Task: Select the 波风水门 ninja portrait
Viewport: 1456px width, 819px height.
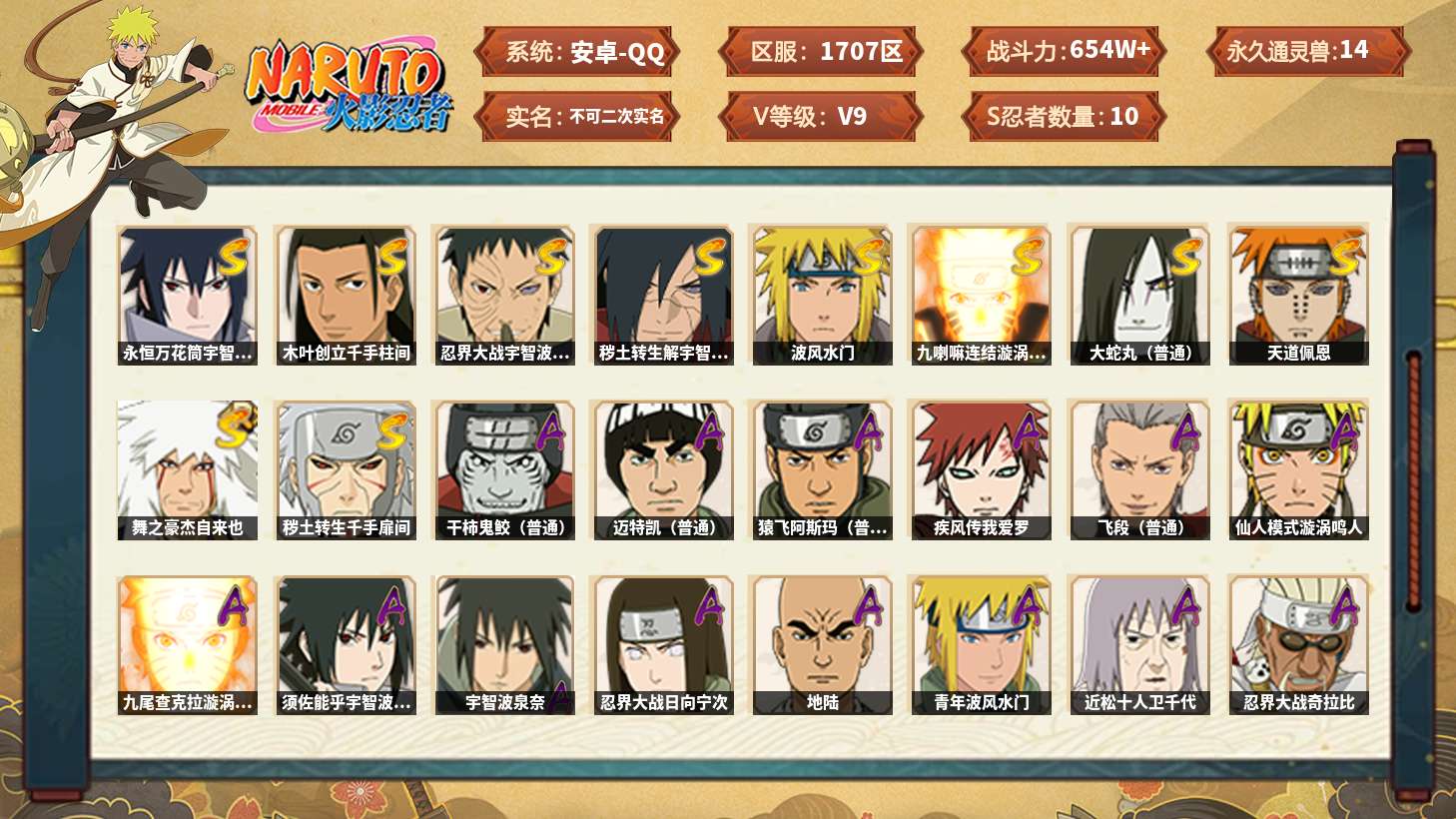Action: click(822, 295)
